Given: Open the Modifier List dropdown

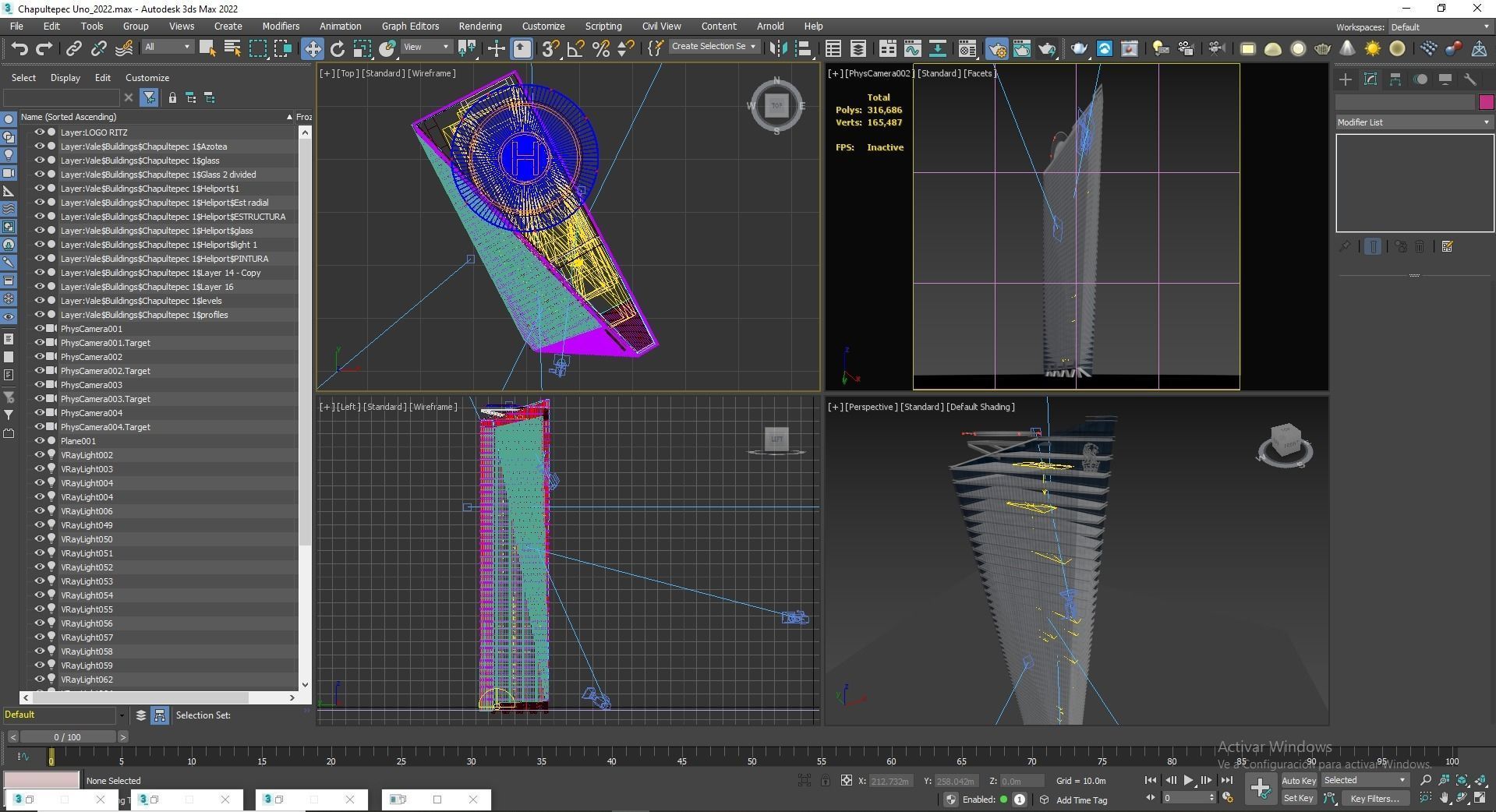Looking at the screenshot, I should [x=1414, y=122].
